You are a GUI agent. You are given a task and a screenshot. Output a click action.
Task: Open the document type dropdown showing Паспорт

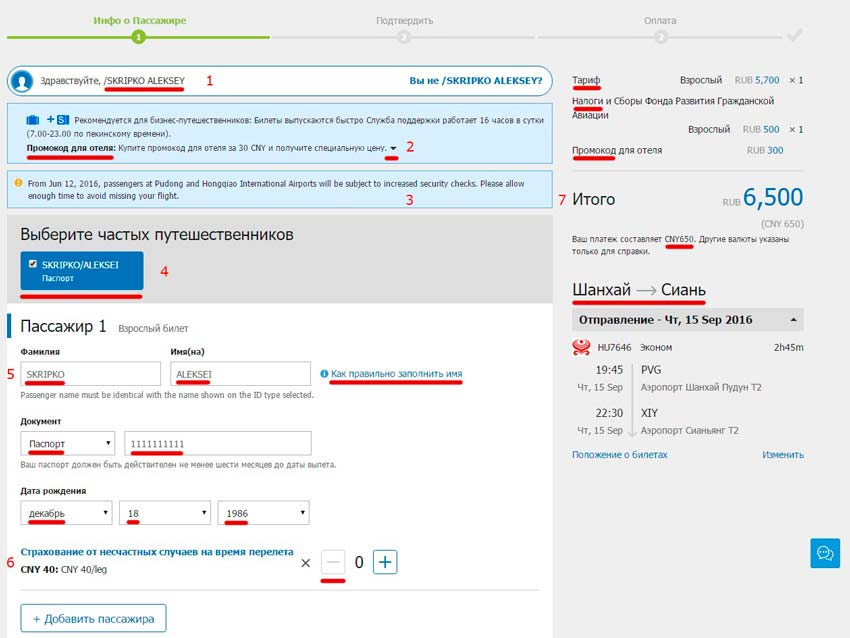tap(67, 443)
